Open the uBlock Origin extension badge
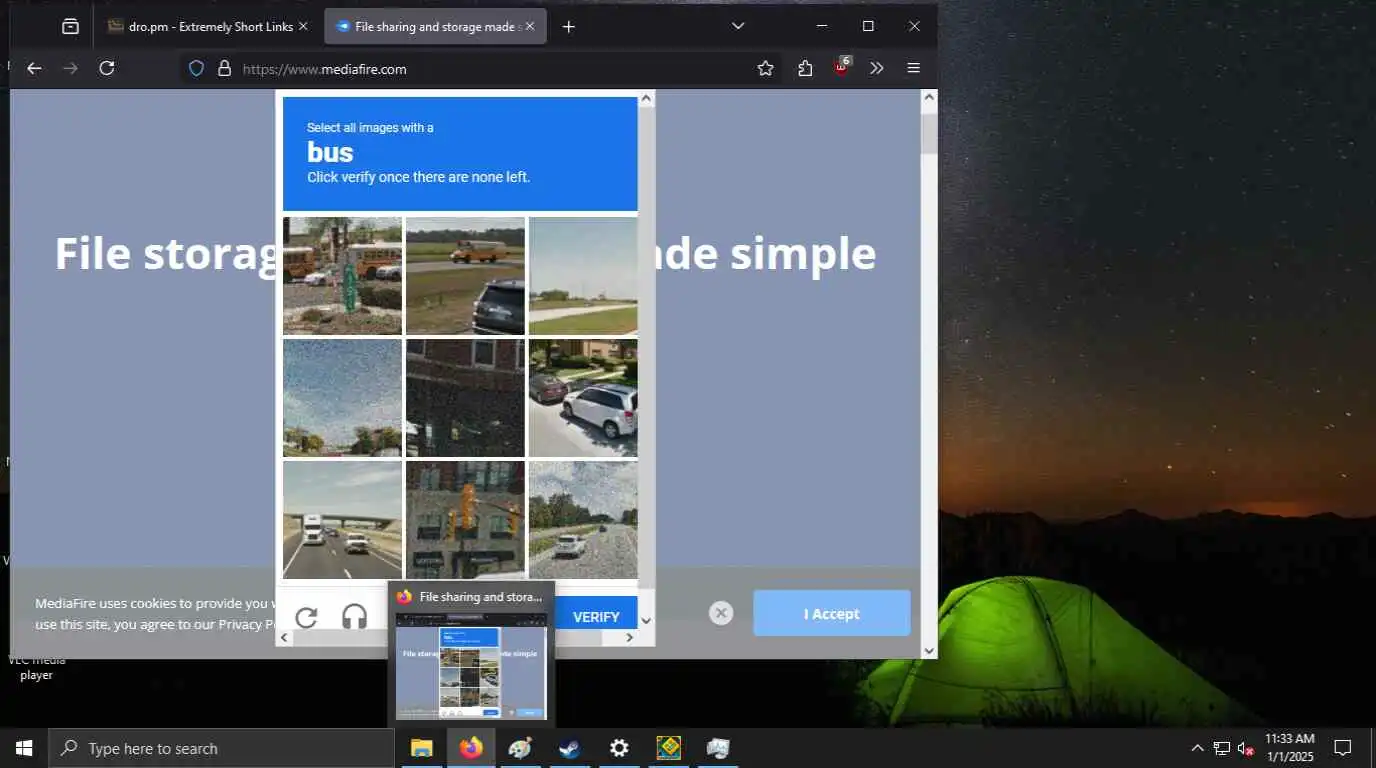Screen dimensions: 1376x768 pos(842,67)
